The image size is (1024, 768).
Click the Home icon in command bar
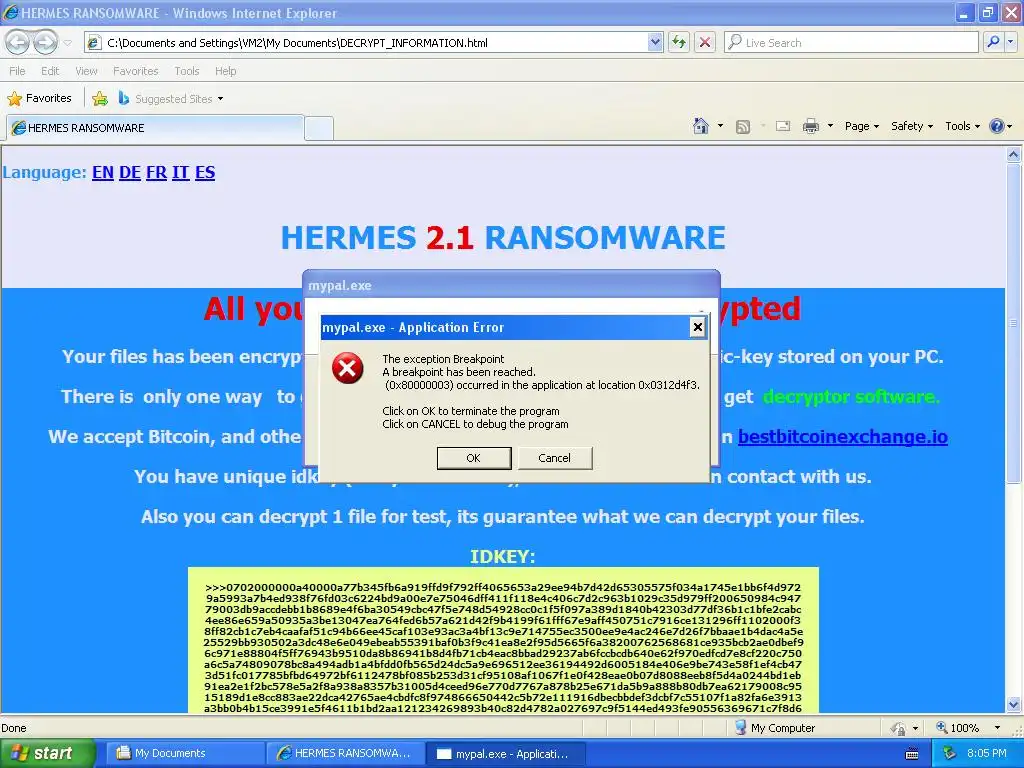[x=701, y=126]
